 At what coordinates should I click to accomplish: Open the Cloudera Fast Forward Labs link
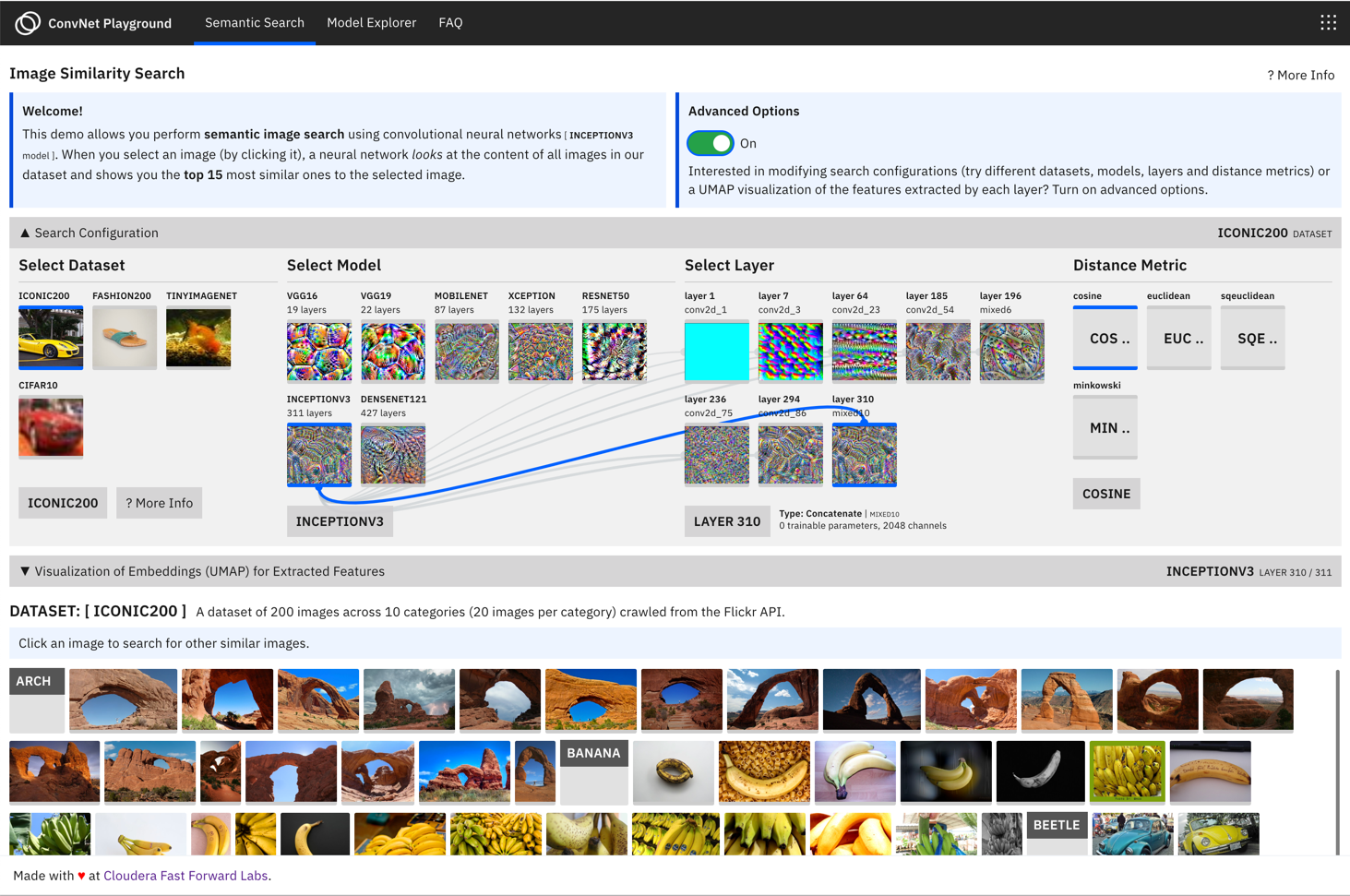pyautogui.click(x=187, y=876)
